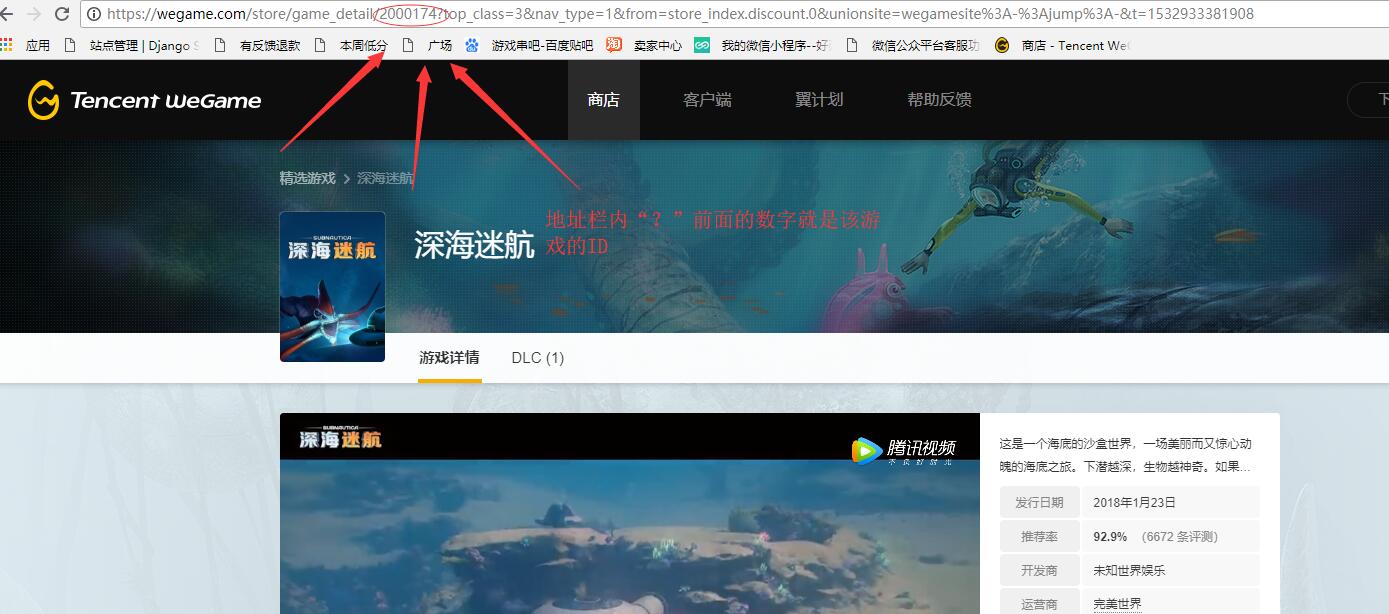Click the 腾讯视频 logo on the video
The height and width of the screenshot is (614, 1389).
pyautogui.click(x=904, y=451)
